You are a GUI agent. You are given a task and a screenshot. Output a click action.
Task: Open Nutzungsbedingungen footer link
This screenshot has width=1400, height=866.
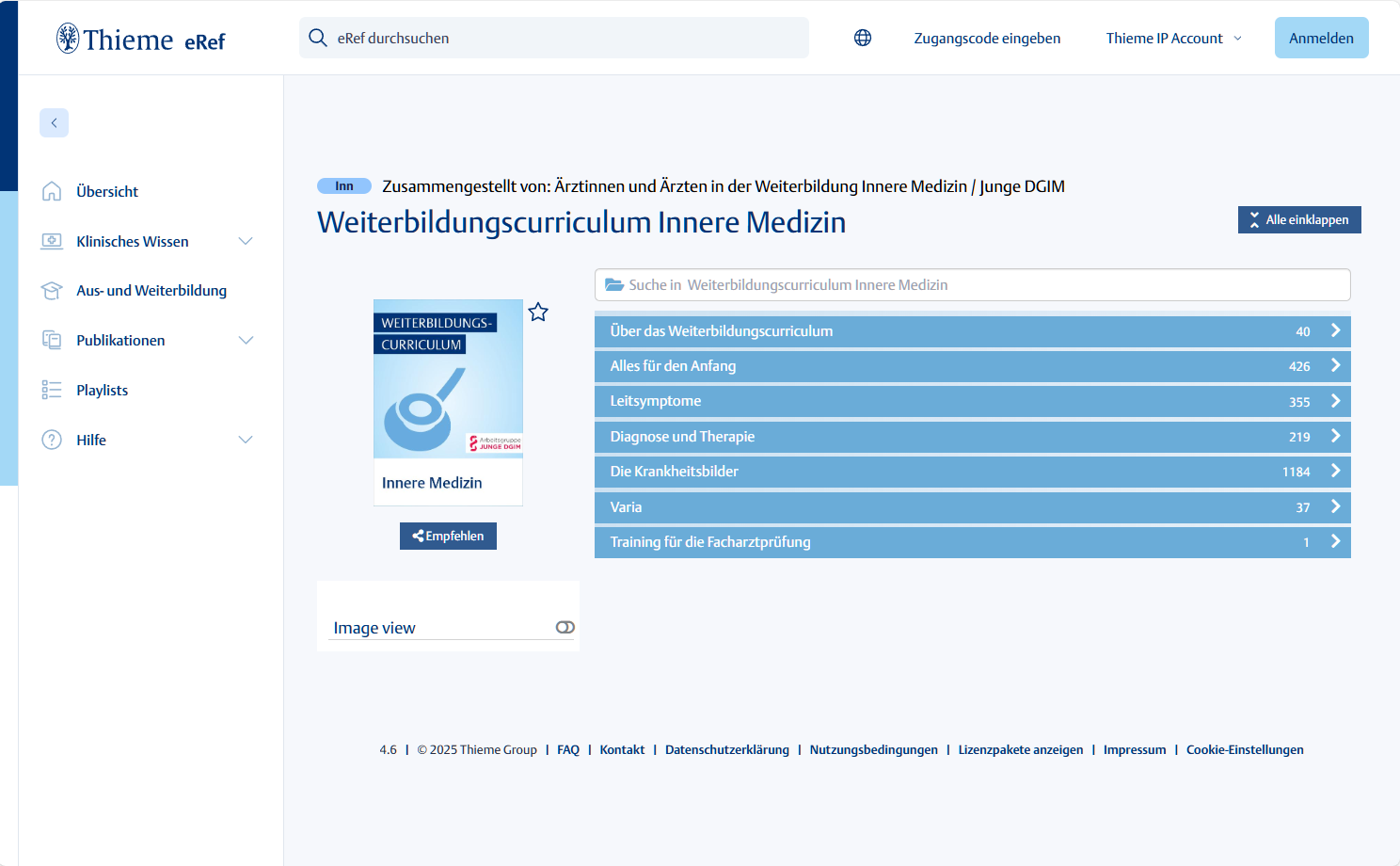[x=874, y=749]
